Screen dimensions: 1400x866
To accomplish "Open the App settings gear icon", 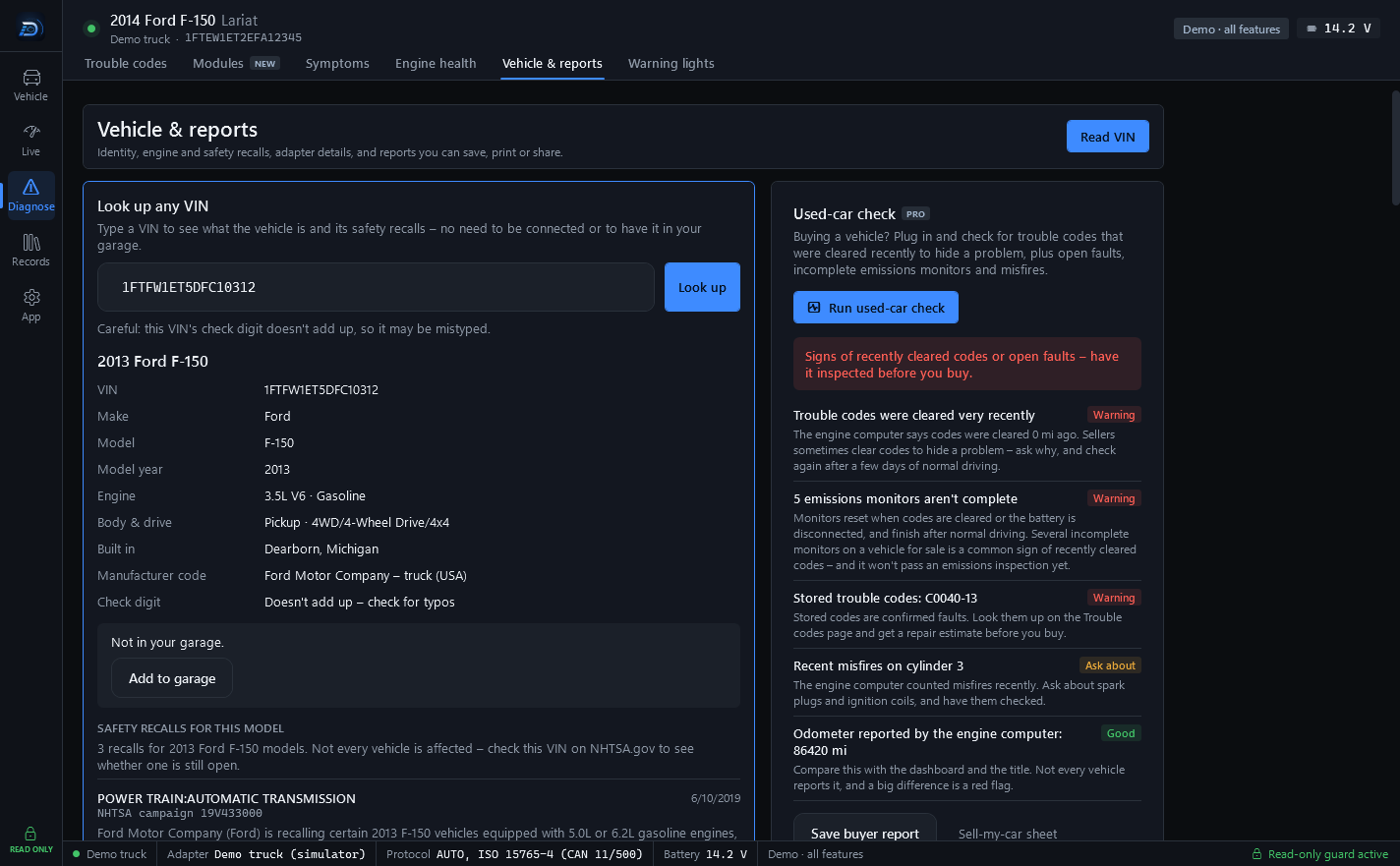I will click(30, 305).
